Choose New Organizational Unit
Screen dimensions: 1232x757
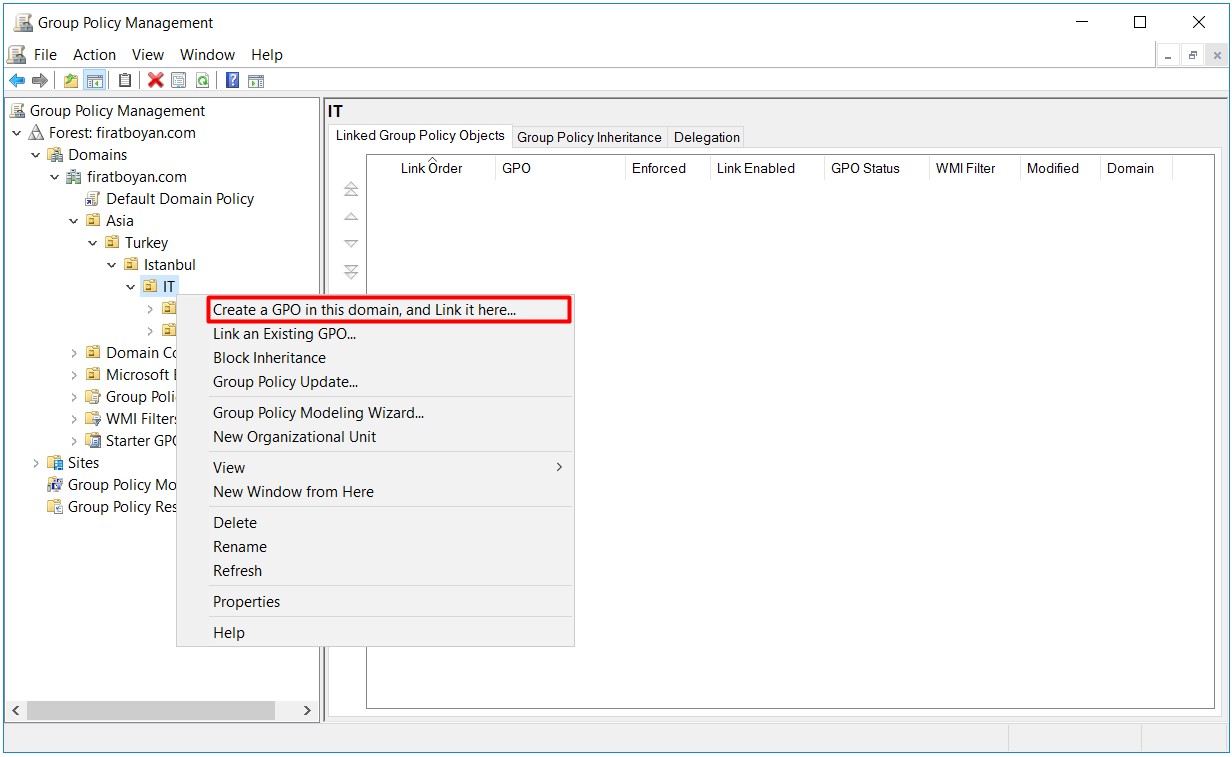375,437
